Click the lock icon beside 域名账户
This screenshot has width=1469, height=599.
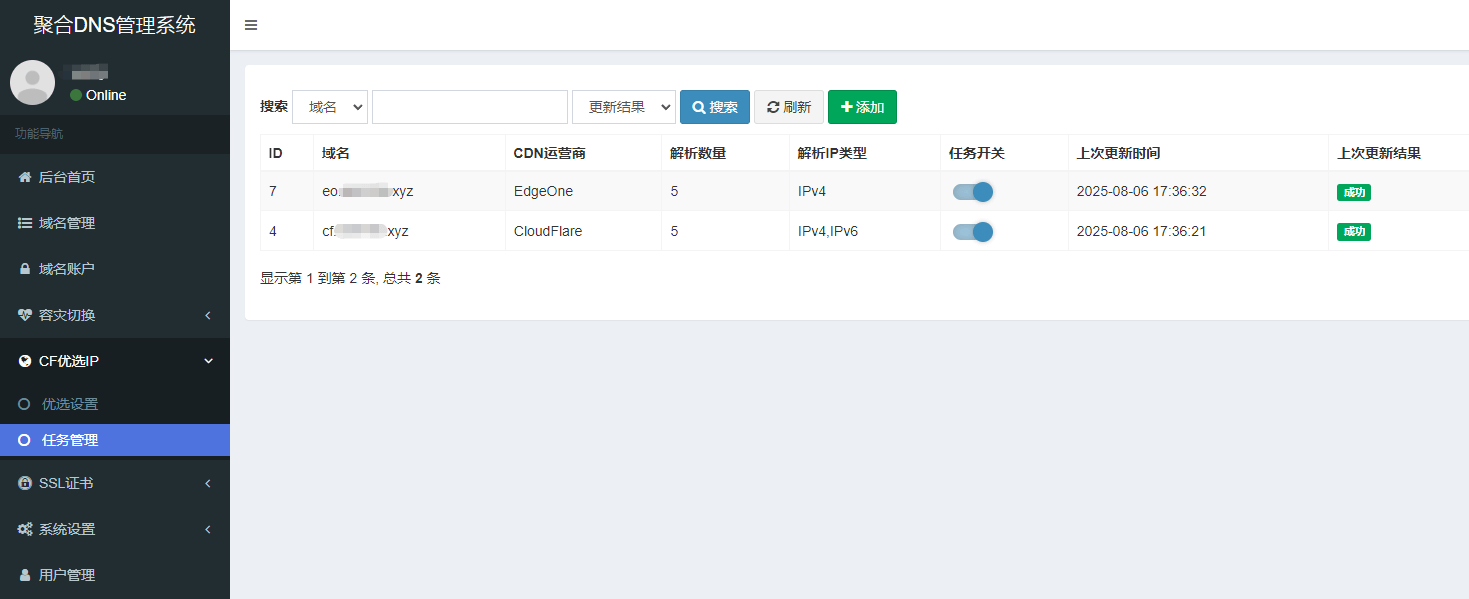(x=25, y=269)
